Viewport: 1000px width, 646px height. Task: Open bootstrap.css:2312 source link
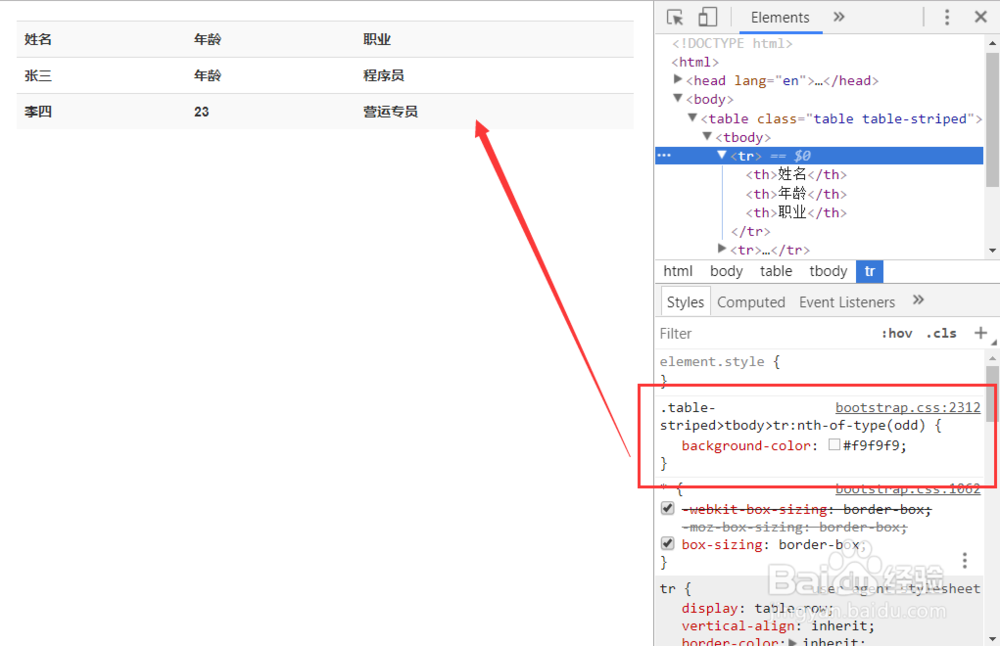tap(907, 407)
